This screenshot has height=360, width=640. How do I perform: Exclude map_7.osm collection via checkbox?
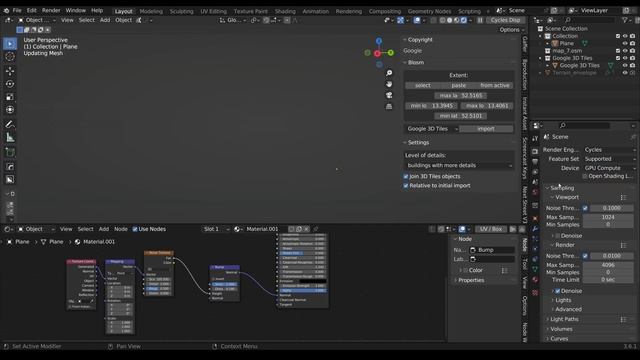tap(618, 51)
